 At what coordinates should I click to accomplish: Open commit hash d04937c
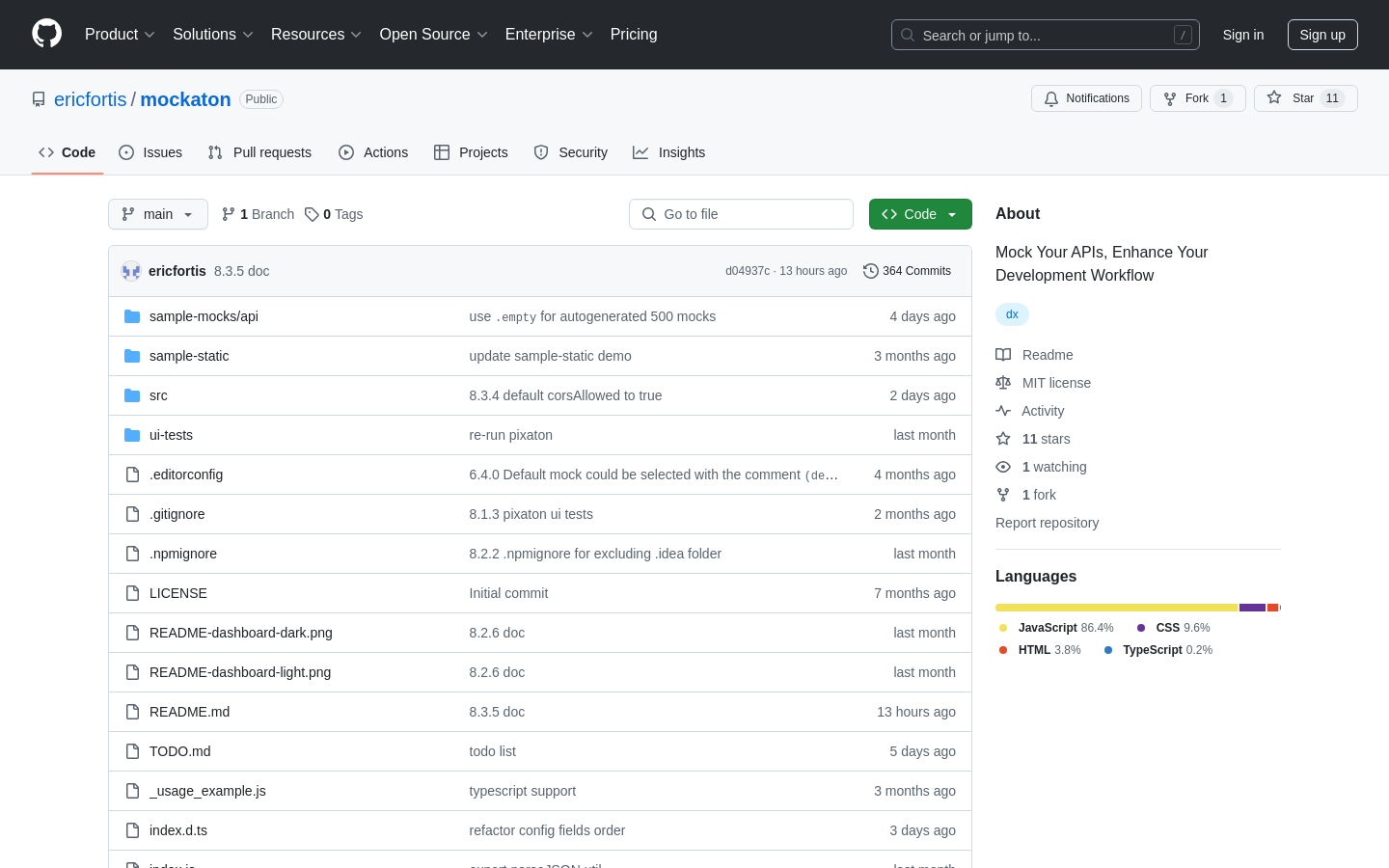[748, 271]
